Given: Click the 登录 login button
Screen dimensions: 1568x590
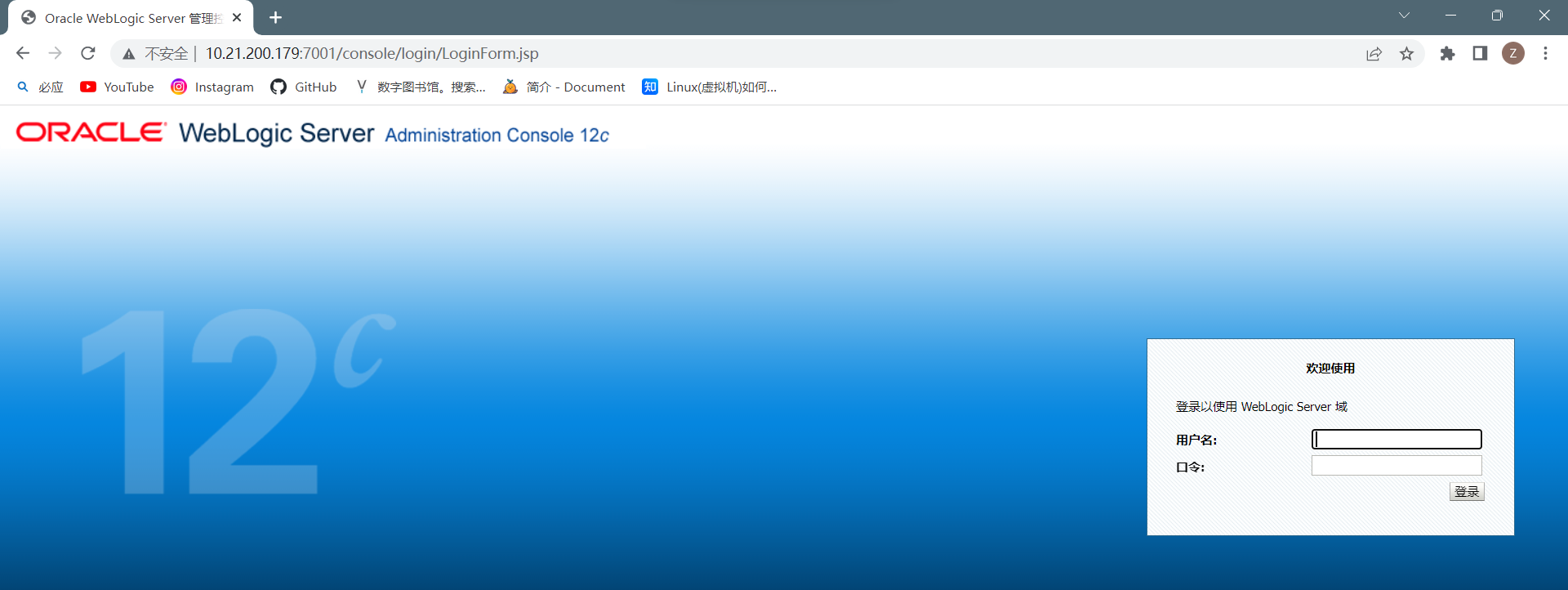Looking at the screenshot, I should (x=1467, y=491).
